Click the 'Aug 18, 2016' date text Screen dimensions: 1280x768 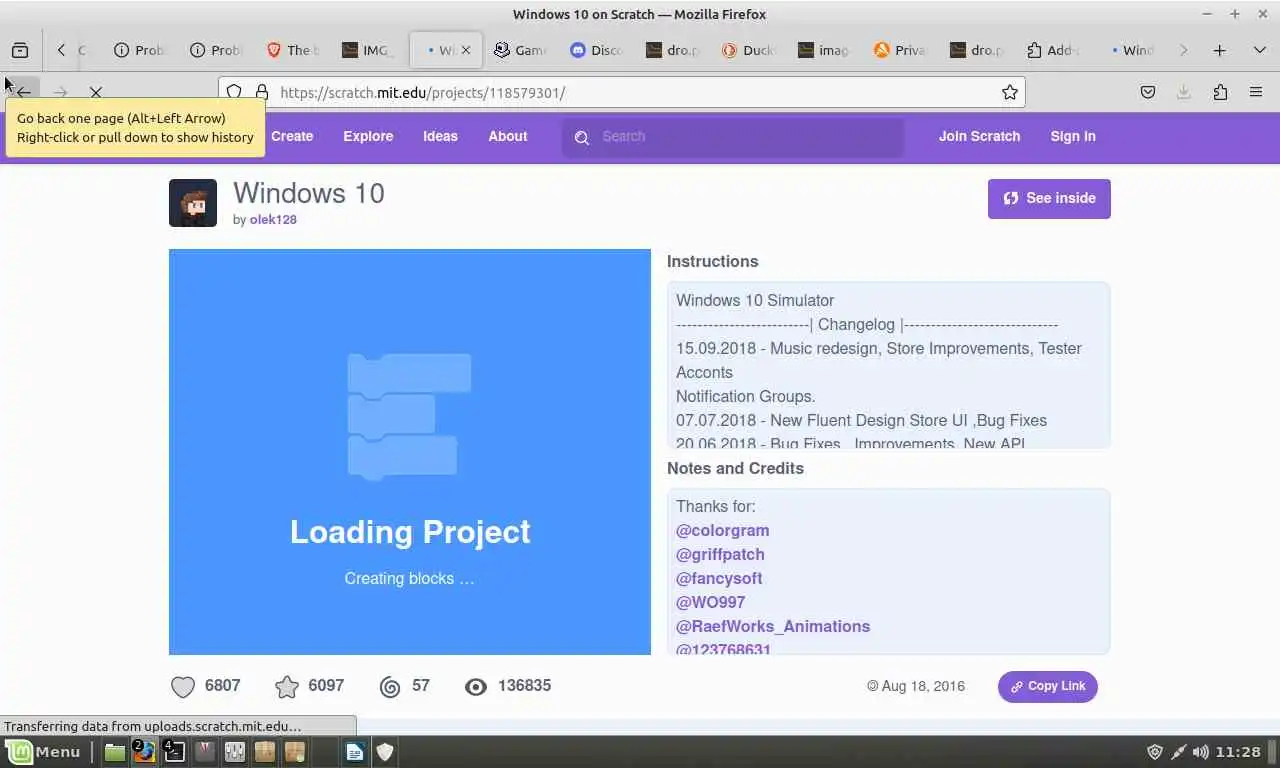(923, 686)
